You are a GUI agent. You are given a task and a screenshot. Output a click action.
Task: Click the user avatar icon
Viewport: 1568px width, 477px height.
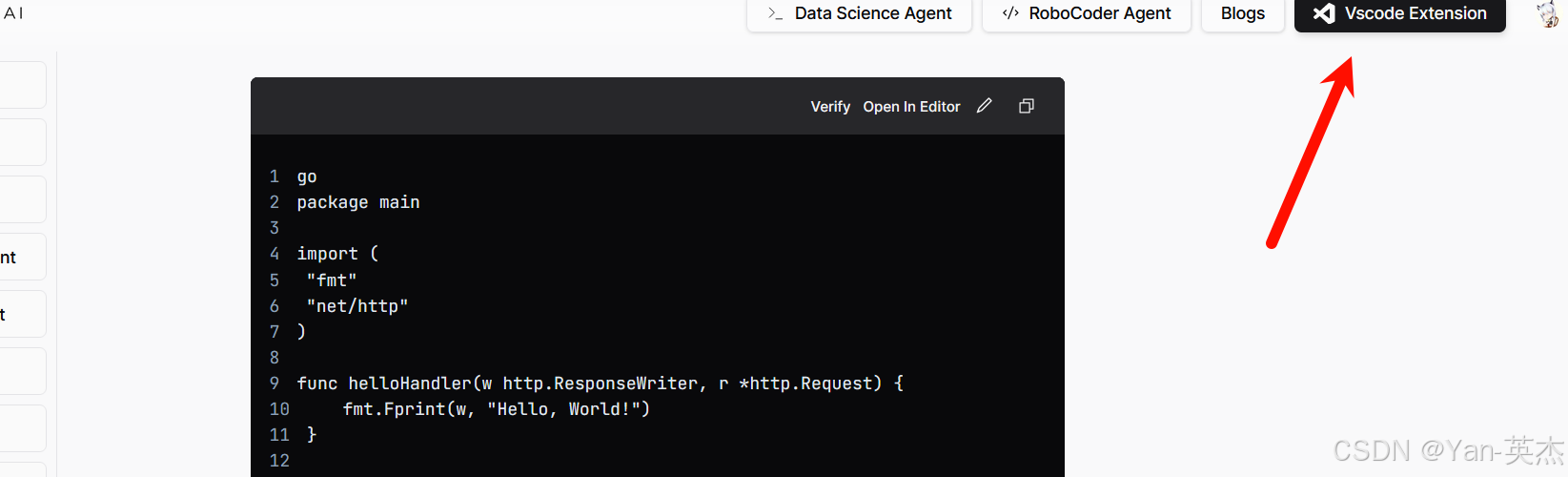point(1550,13)
